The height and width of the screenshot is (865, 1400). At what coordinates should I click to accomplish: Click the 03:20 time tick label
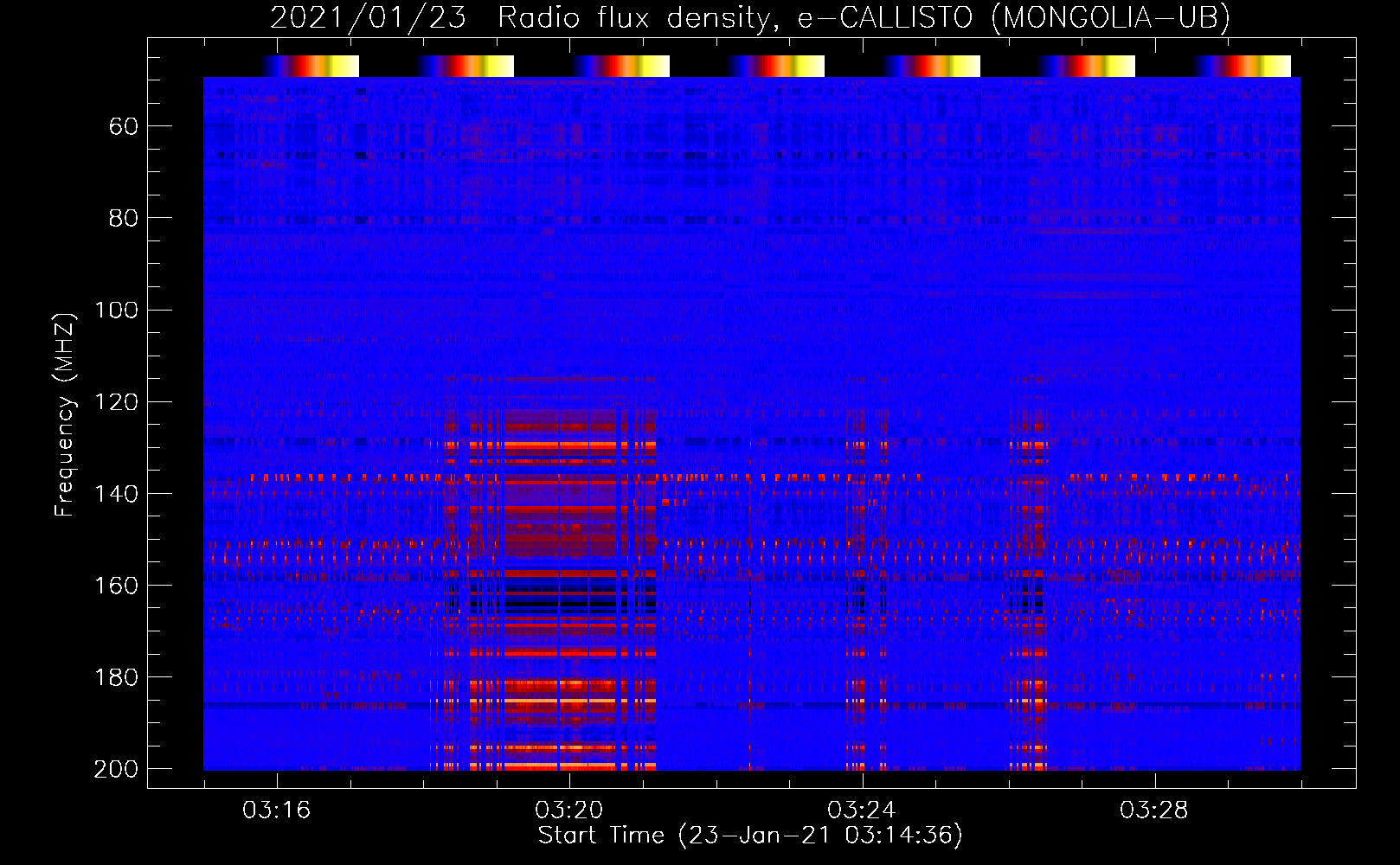(568, 811)
